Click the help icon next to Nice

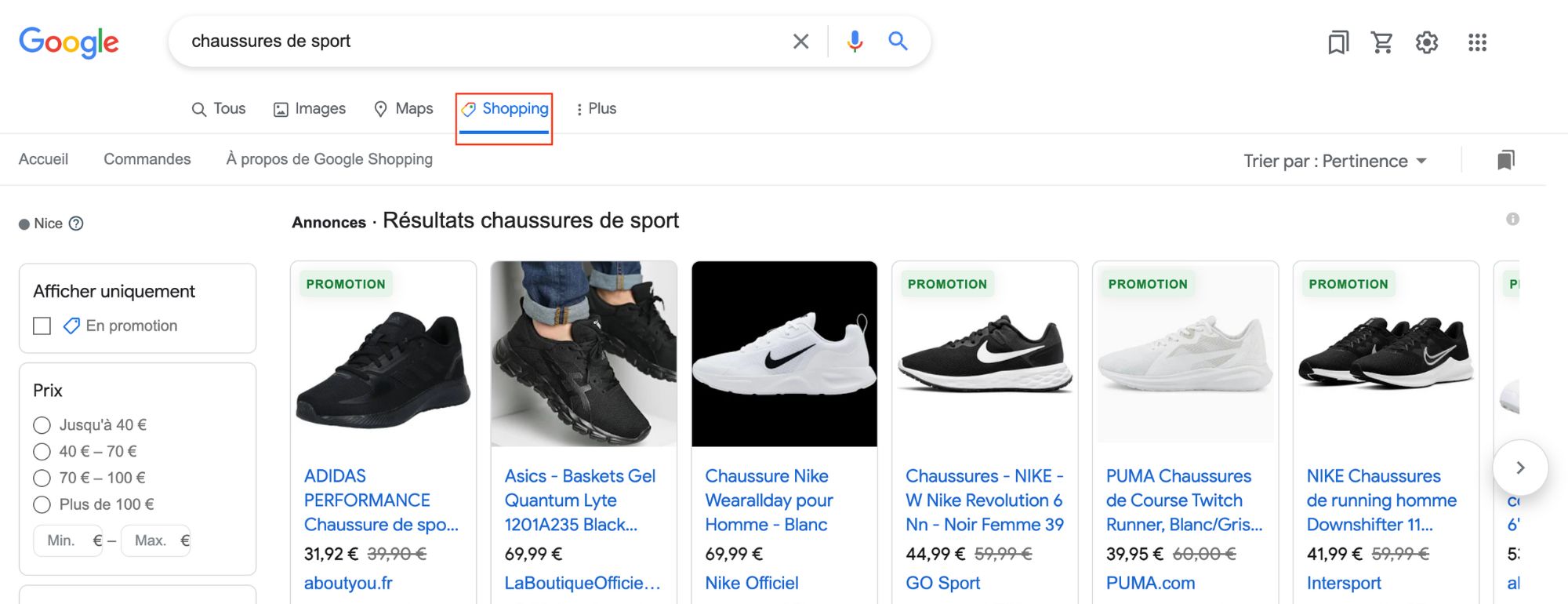76,224
